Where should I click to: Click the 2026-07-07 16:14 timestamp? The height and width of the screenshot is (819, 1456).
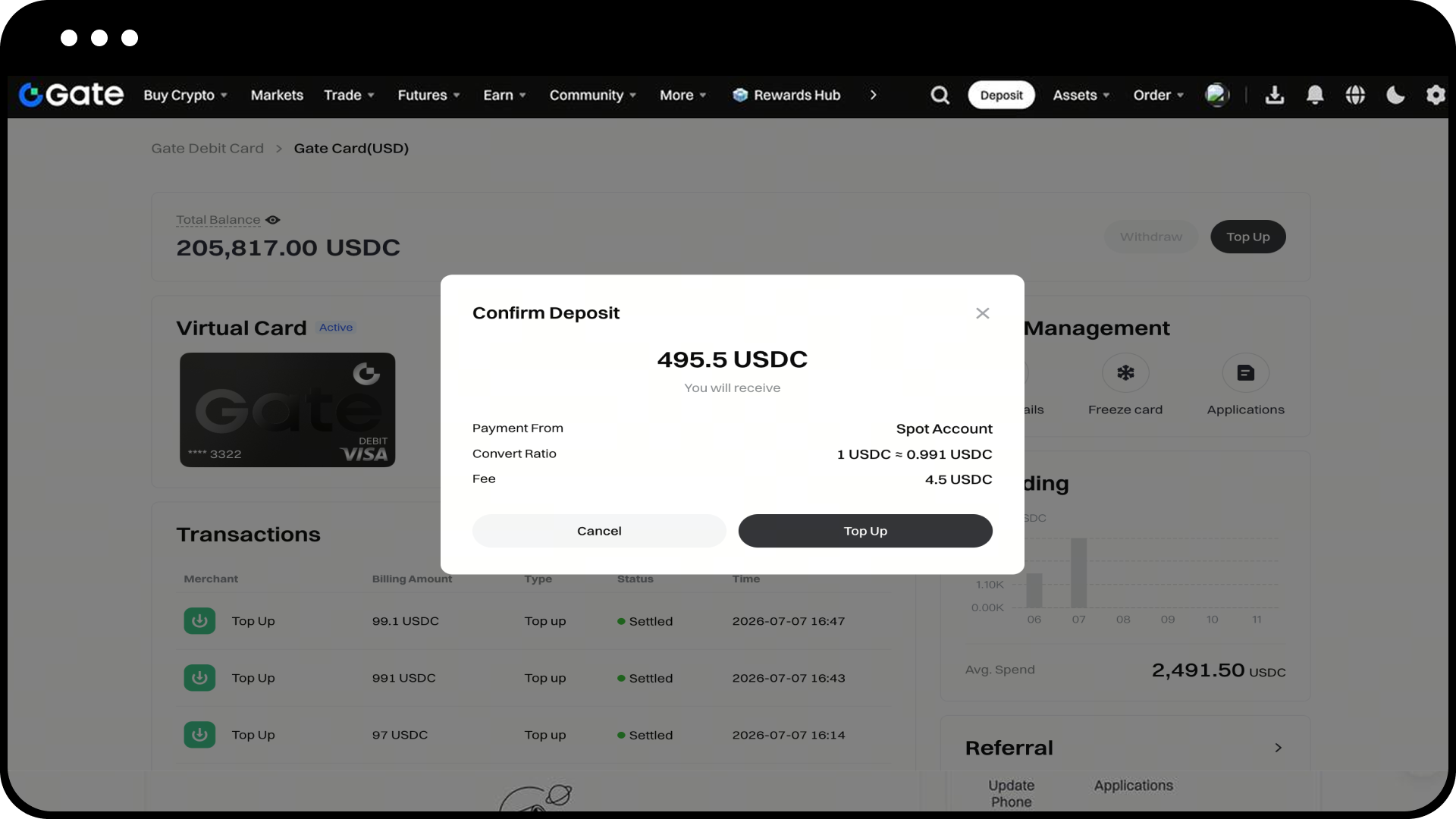click(789, 735)
